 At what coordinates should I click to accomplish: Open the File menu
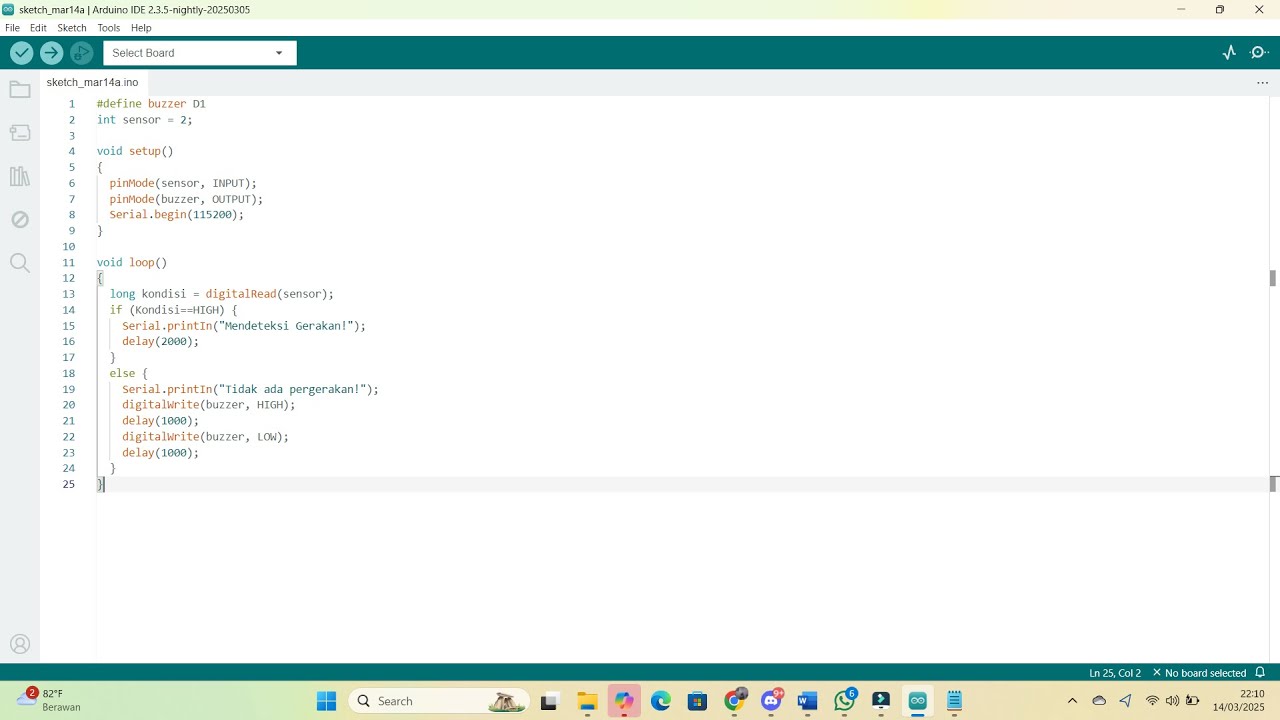pyautogui.click(x=12, y=28)
